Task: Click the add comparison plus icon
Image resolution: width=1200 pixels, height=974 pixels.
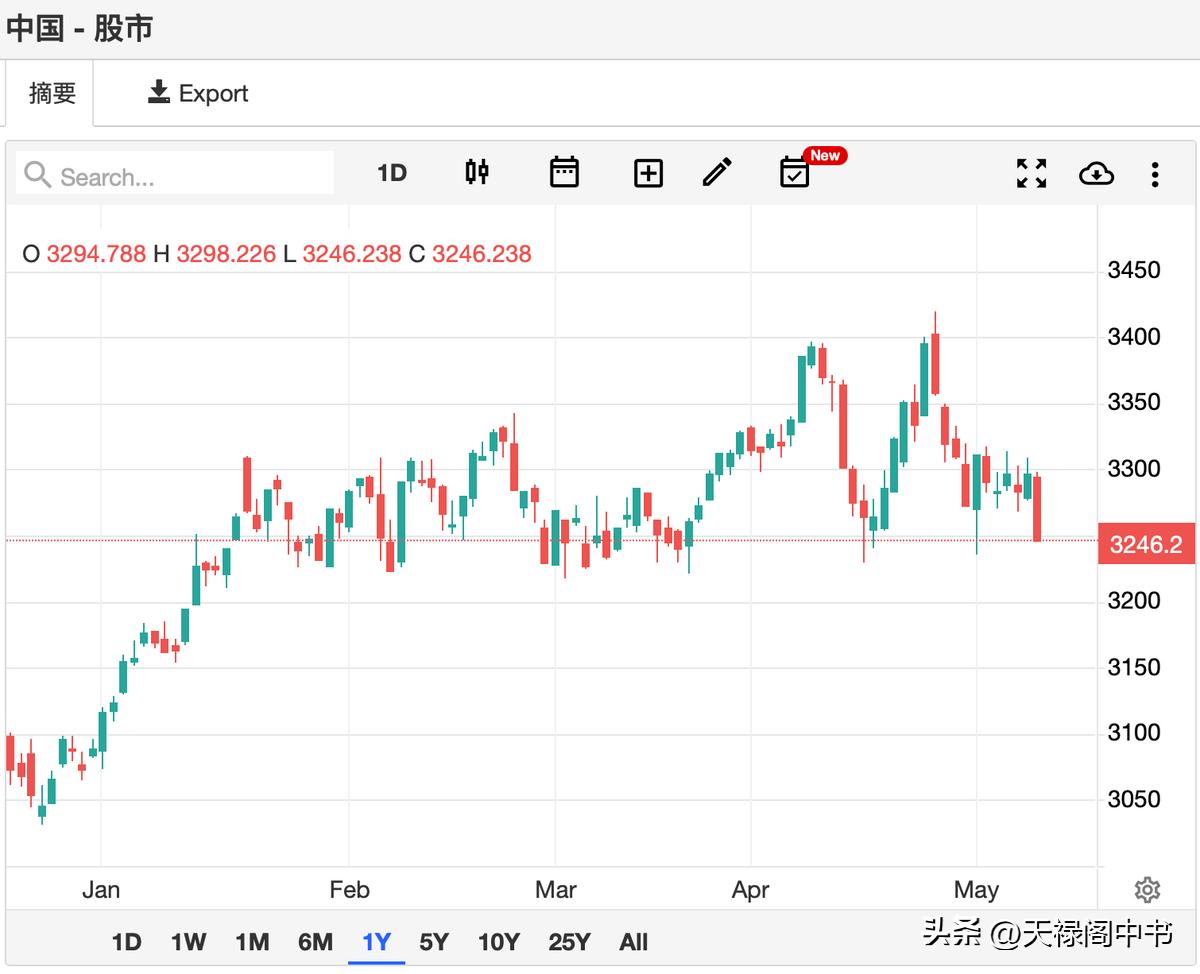Action: (x=648, y=174)
